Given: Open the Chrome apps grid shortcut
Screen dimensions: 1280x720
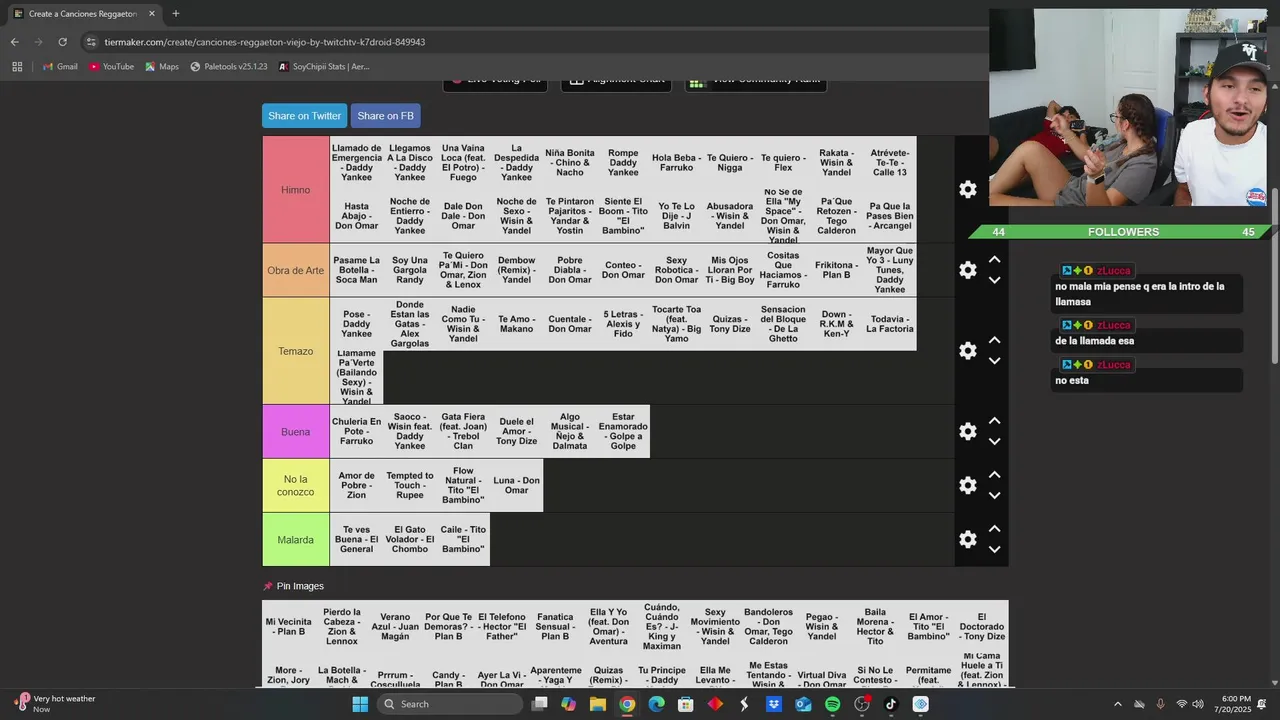Looking at the screenshot, I should tap(17, 67).
